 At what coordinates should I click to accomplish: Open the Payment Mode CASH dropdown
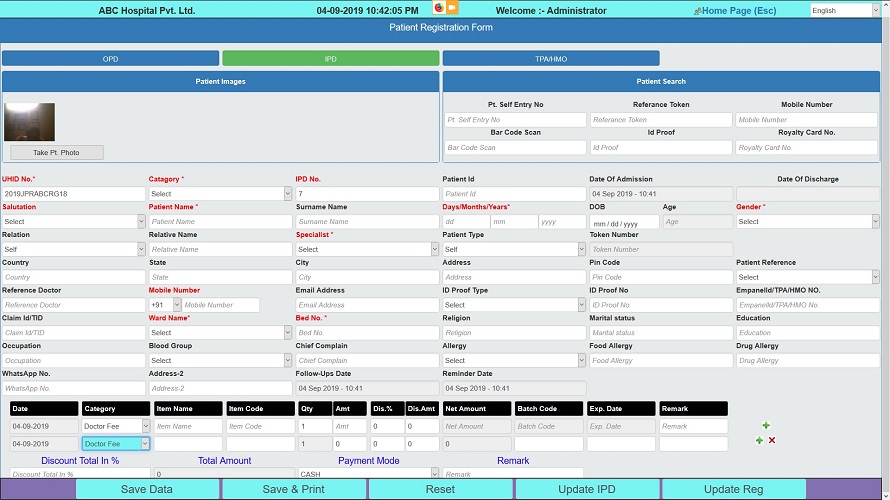tap(366, 474)
